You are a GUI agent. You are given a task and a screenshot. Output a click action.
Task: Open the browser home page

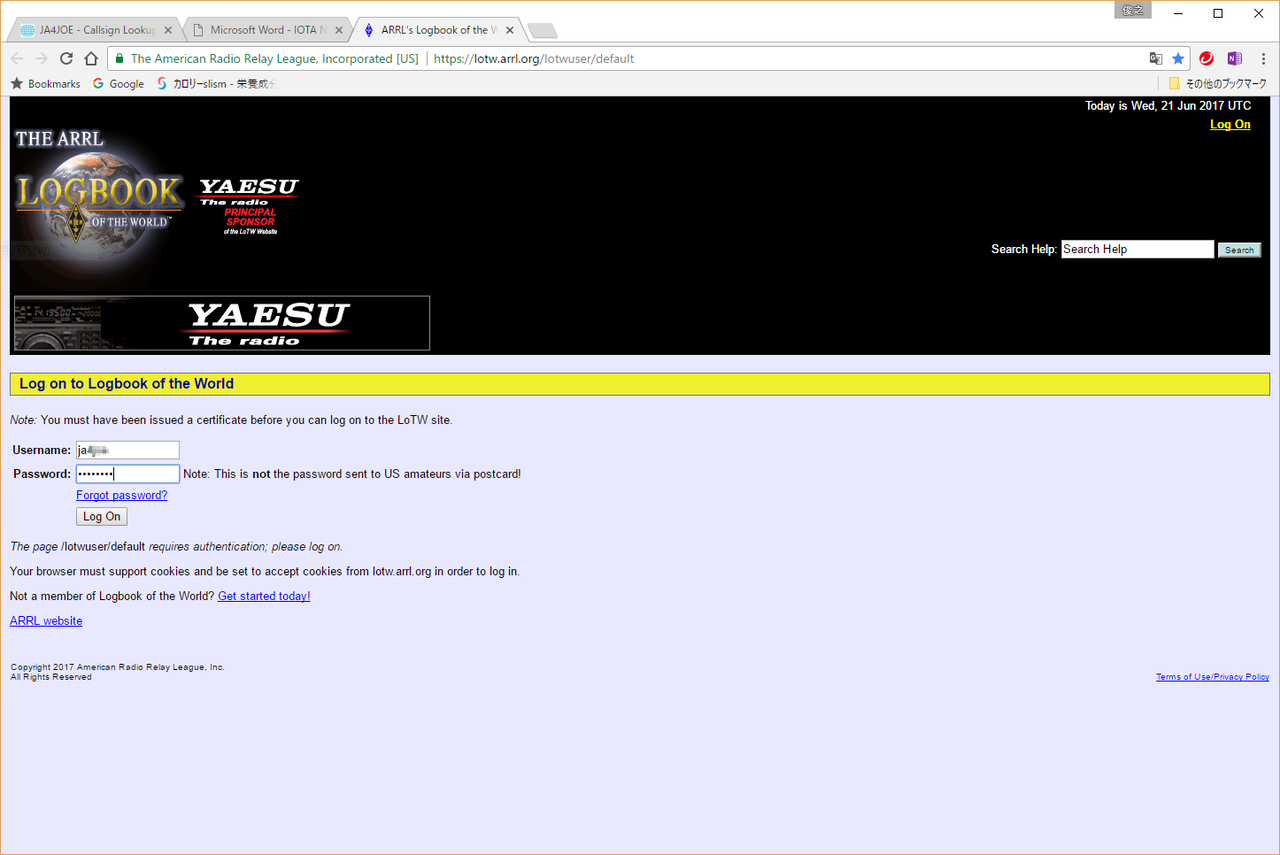point(91,59)
